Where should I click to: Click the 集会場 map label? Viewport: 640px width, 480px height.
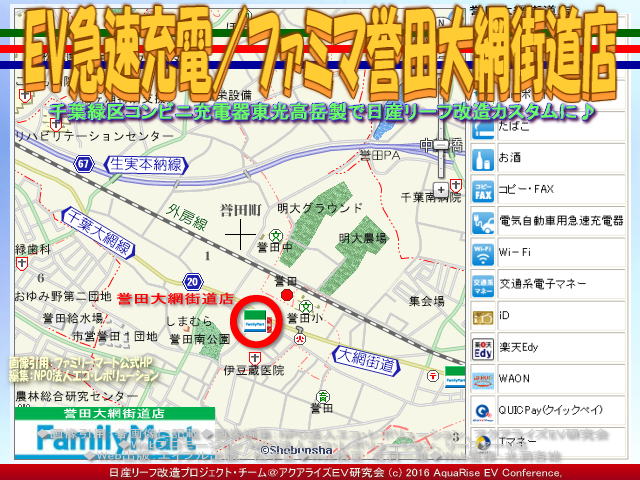click(427, 302)
